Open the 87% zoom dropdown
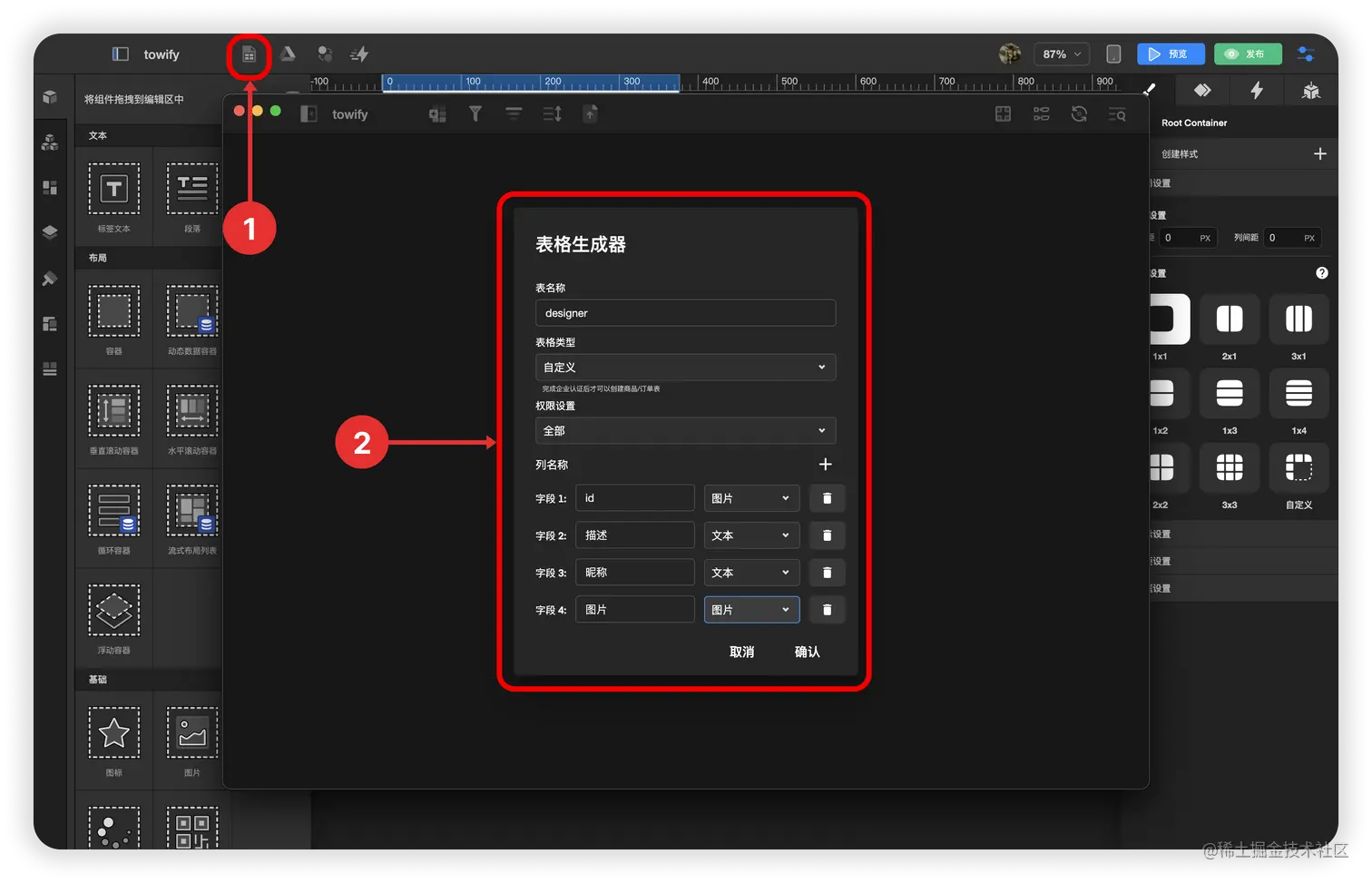1372x883 pixels. (x=1062, y=54)
